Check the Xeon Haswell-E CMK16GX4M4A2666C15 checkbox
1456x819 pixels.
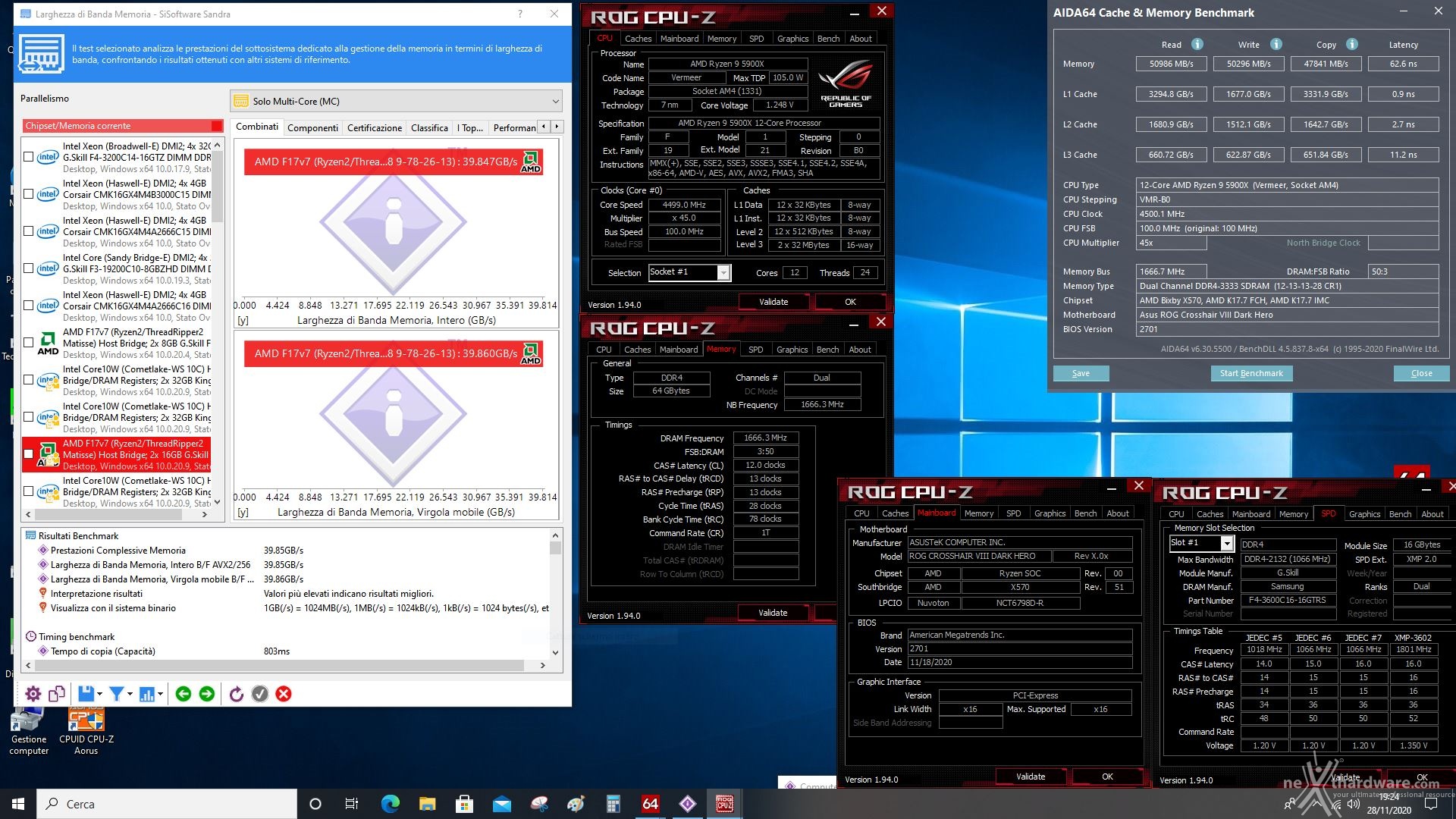pyautogui.click(x=29, y=231)
